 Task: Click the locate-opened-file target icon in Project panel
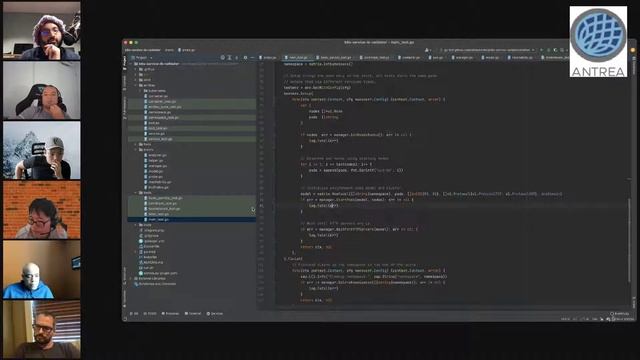point(222,58)
